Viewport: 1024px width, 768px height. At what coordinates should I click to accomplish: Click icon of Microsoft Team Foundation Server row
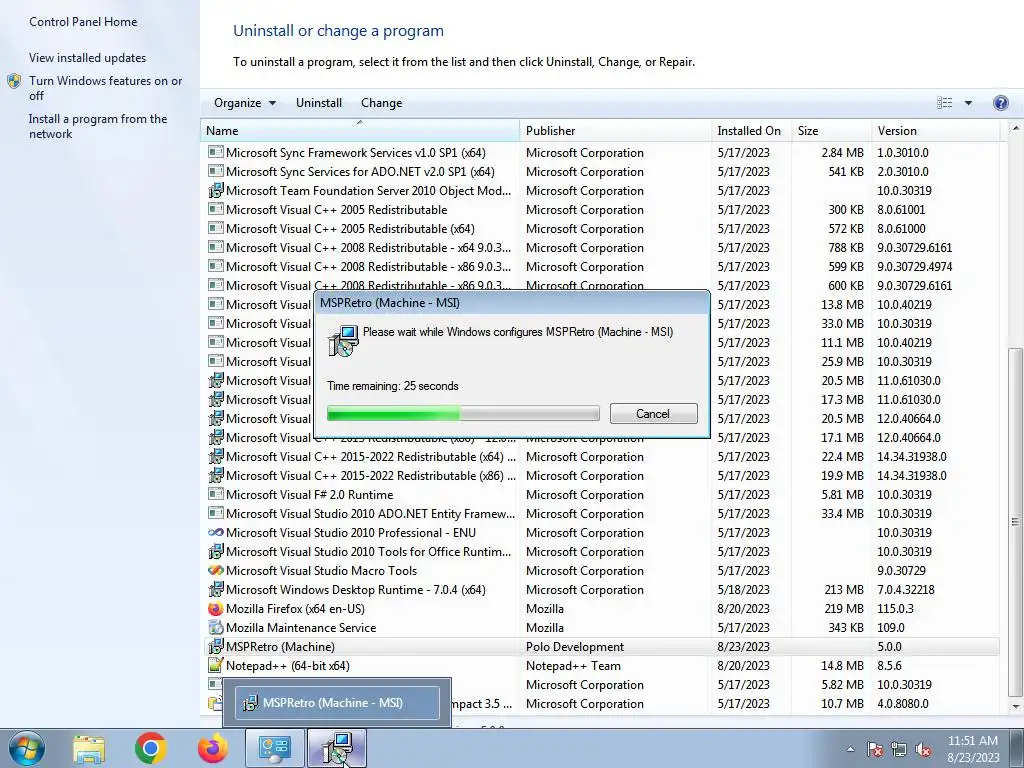coord(216,190)
